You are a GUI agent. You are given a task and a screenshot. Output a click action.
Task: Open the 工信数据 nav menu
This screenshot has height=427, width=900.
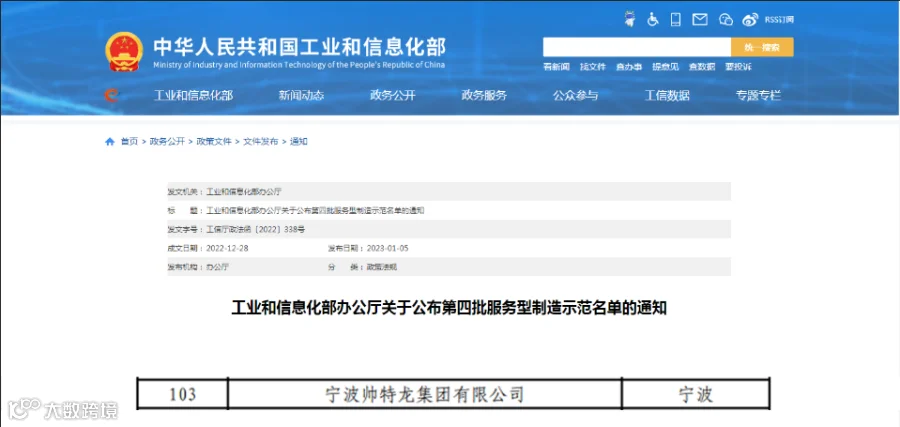[x=667, y=96]
